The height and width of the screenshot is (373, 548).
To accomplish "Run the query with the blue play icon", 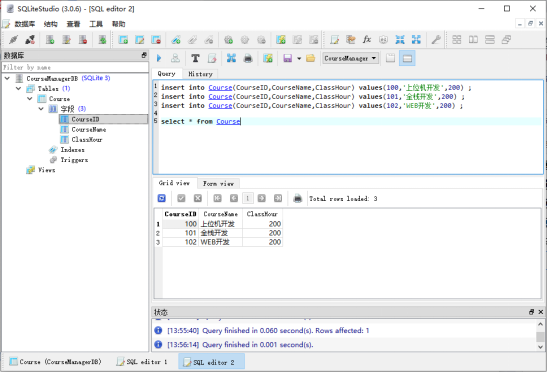I will [x=159, y=58].
